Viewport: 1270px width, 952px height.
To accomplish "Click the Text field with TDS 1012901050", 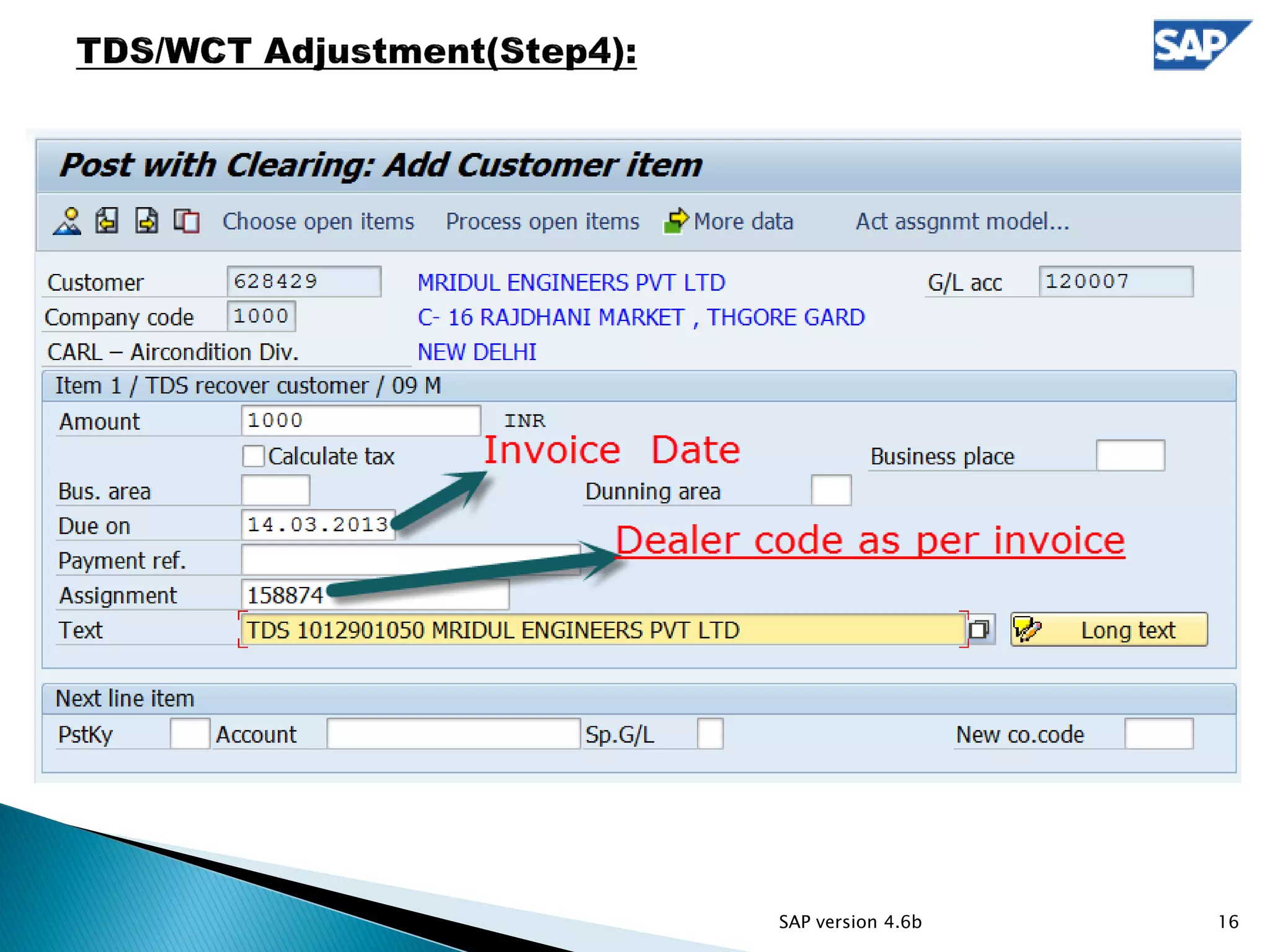I will [603, 630].
